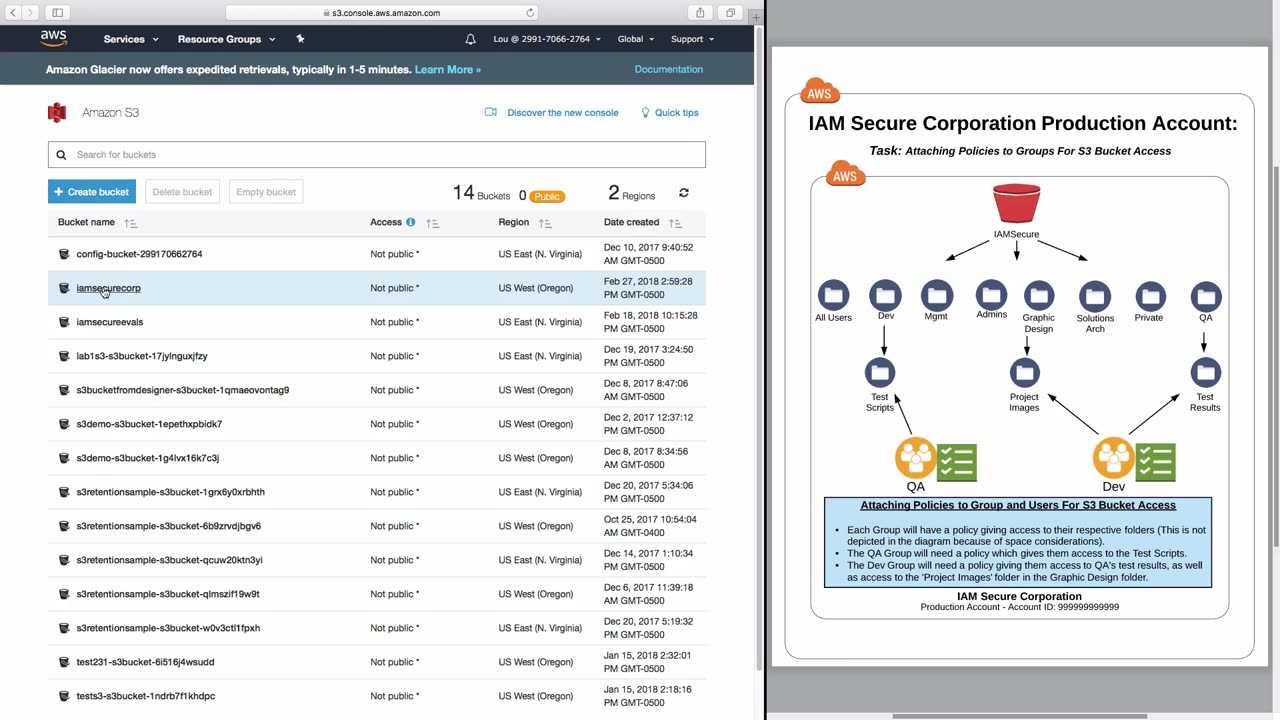Click the Graphic Design folder in diagram
The height and width of the screenshot is (720, 1280).
coord(1039,296)
